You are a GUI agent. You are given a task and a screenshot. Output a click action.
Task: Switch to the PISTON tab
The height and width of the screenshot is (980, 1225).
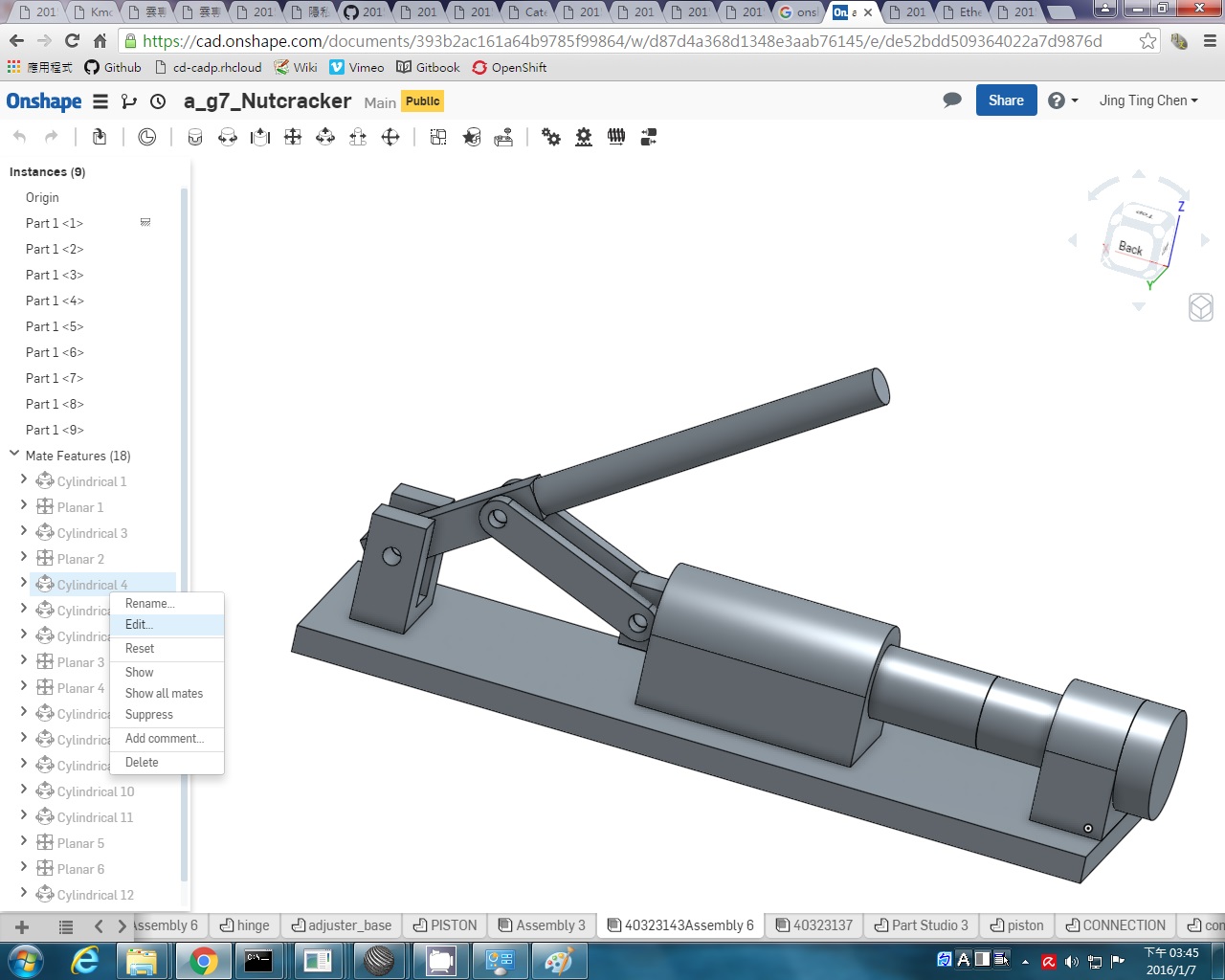[445, 925]
